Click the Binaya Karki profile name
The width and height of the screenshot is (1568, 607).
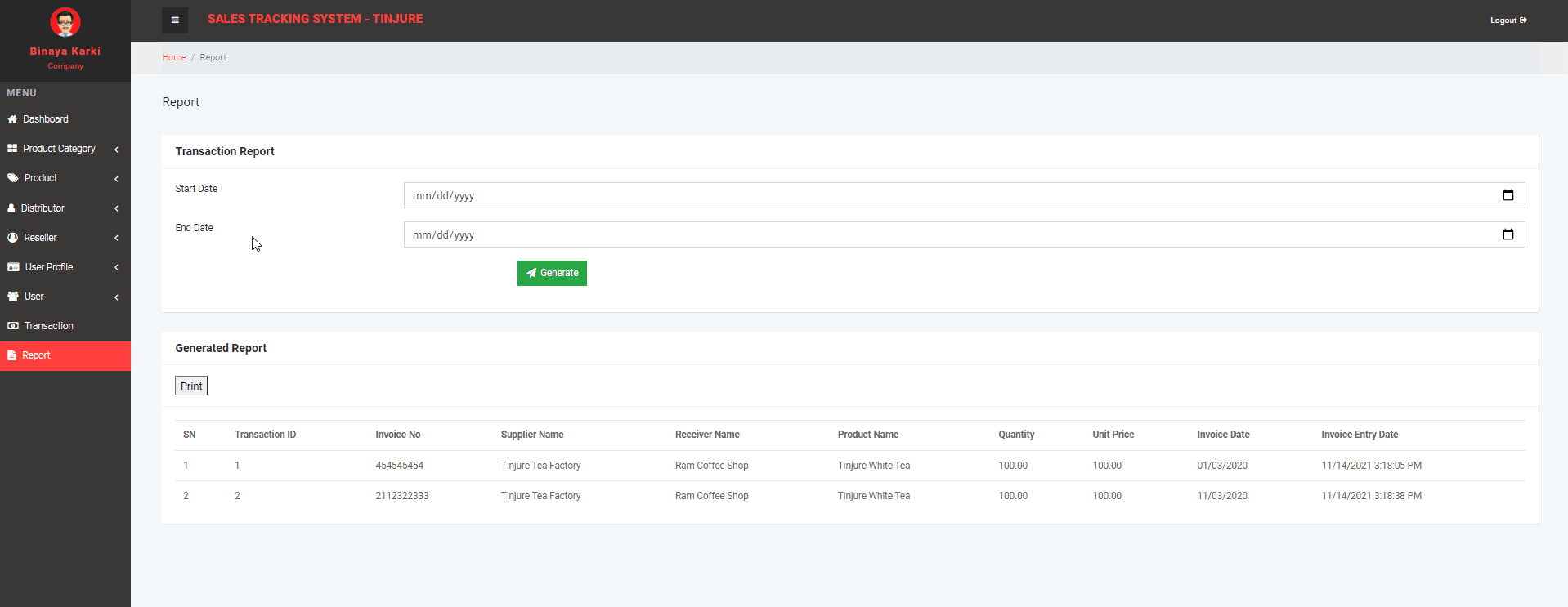tap(65, 51)
